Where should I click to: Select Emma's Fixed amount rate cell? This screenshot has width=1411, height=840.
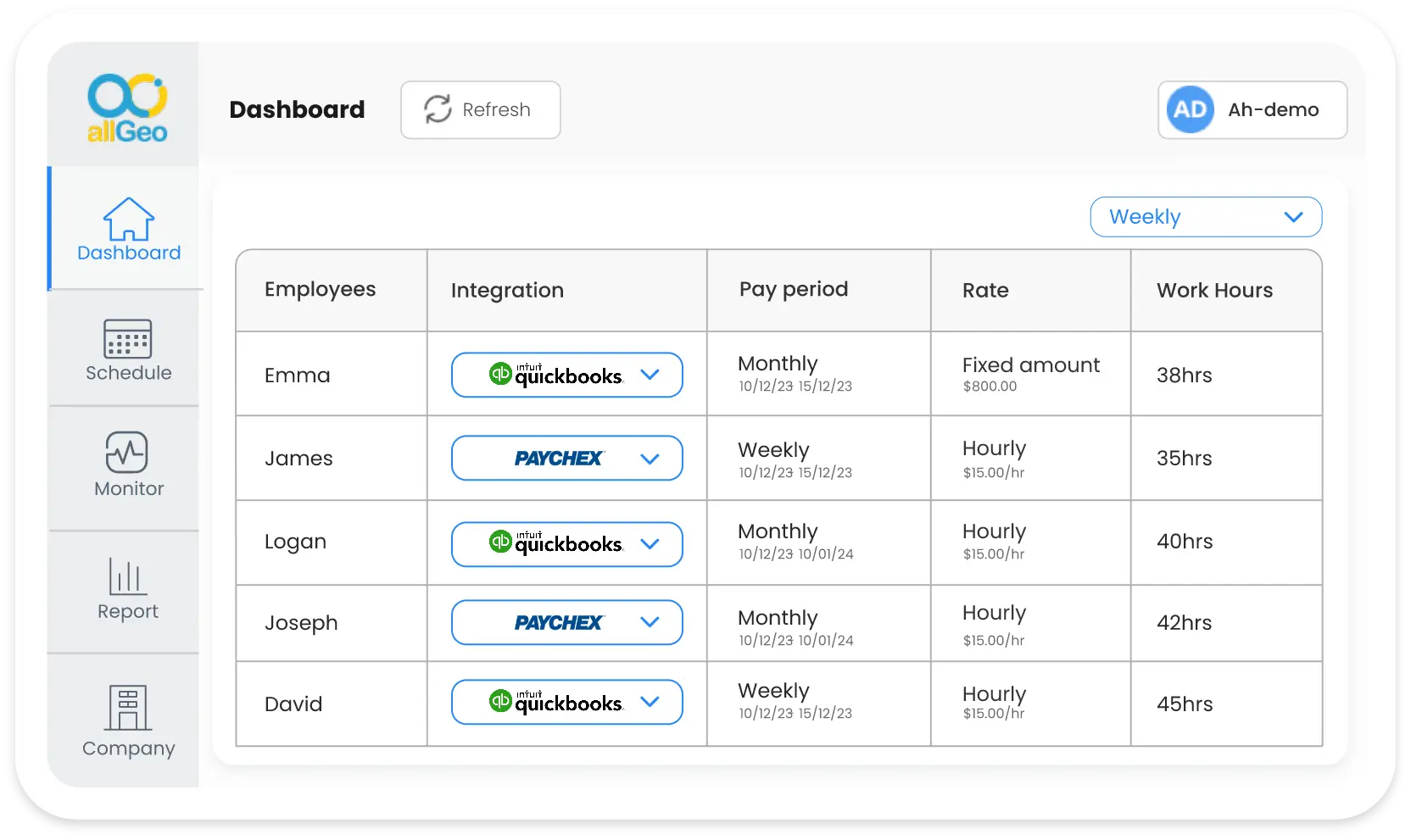pyautogui.click(x=1030, y=374)
